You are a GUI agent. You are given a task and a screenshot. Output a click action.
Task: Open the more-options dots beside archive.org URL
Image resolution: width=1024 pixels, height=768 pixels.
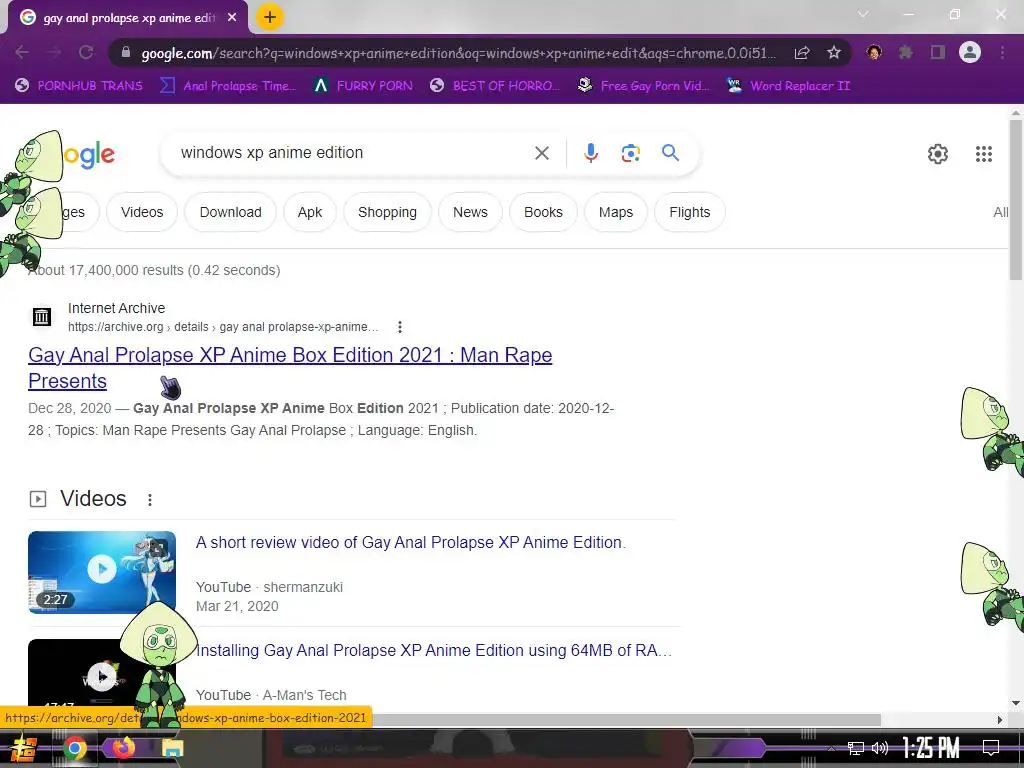(x=400, y=327)
